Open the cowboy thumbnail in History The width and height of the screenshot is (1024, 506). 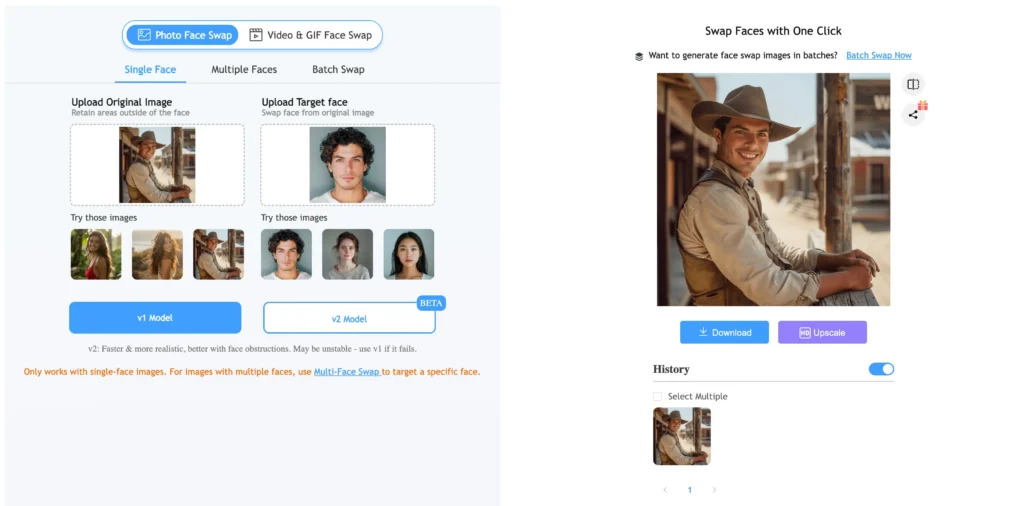pyautogui.click(x=682, y=436)
